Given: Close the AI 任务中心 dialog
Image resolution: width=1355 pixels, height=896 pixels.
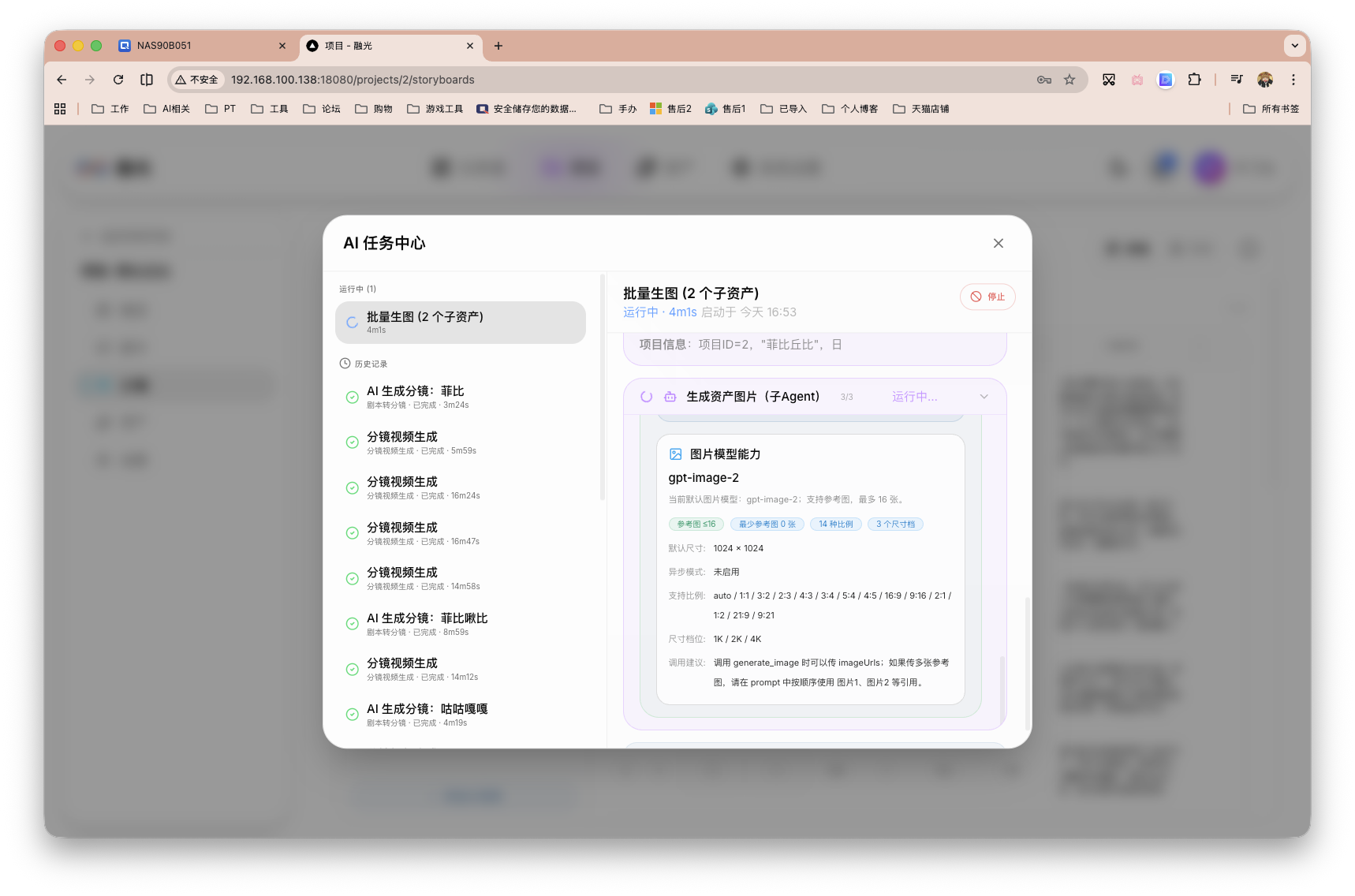Looking at the screenshot, I should [998, 243].
